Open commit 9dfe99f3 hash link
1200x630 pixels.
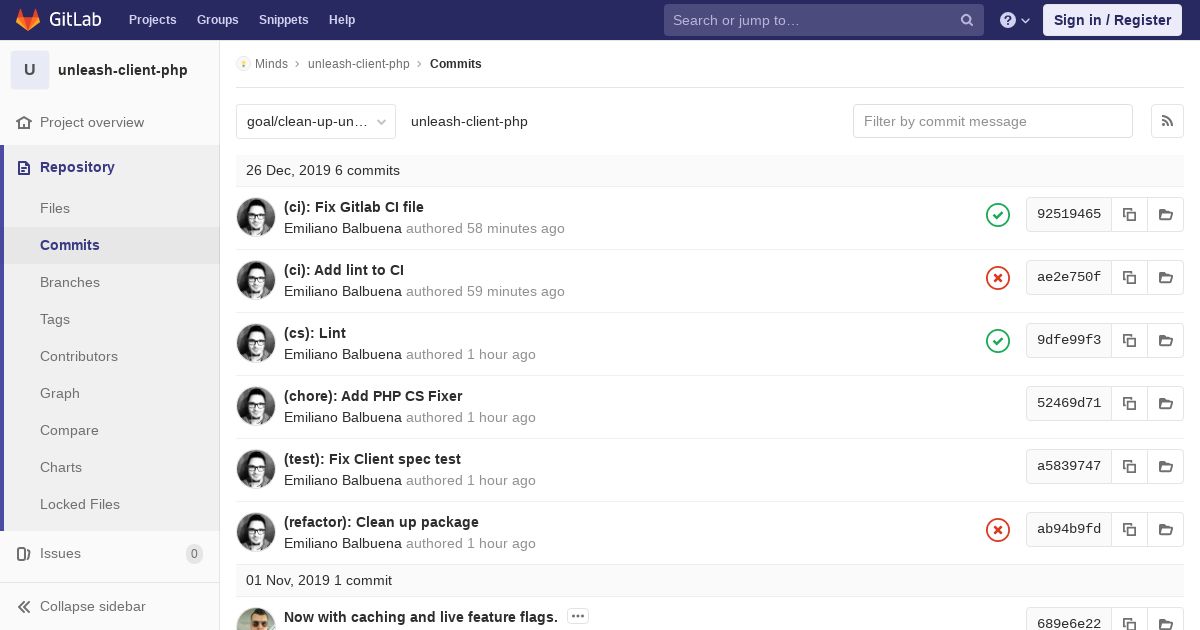point(1069,340)
